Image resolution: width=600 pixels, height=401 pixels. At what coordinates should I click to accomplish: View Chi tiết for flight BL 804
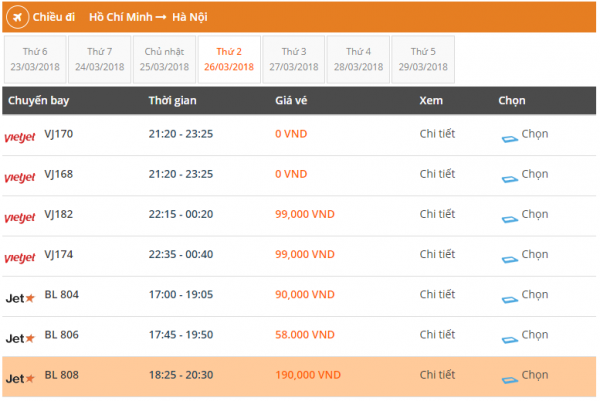click(x=437, y=295)
